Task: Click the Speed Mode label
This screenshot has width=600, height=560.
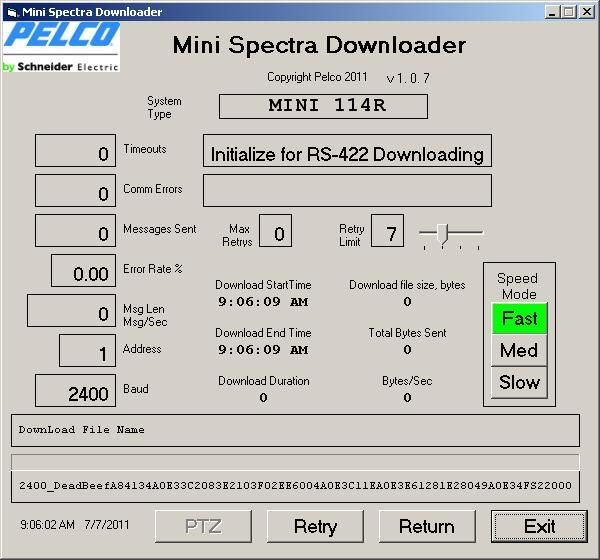Action: (x=518, y=286)
